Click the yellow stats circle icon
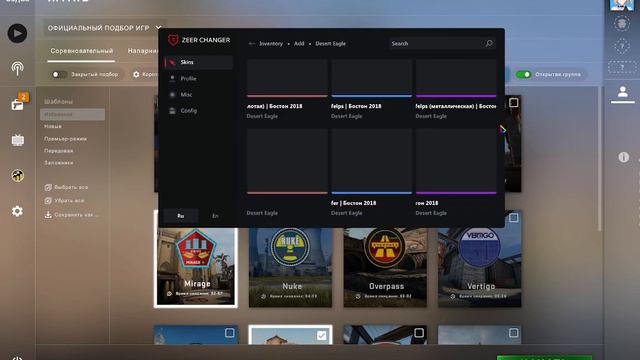Image resolution: width=640 pixels, height=360 pixels. coord(17,176)
